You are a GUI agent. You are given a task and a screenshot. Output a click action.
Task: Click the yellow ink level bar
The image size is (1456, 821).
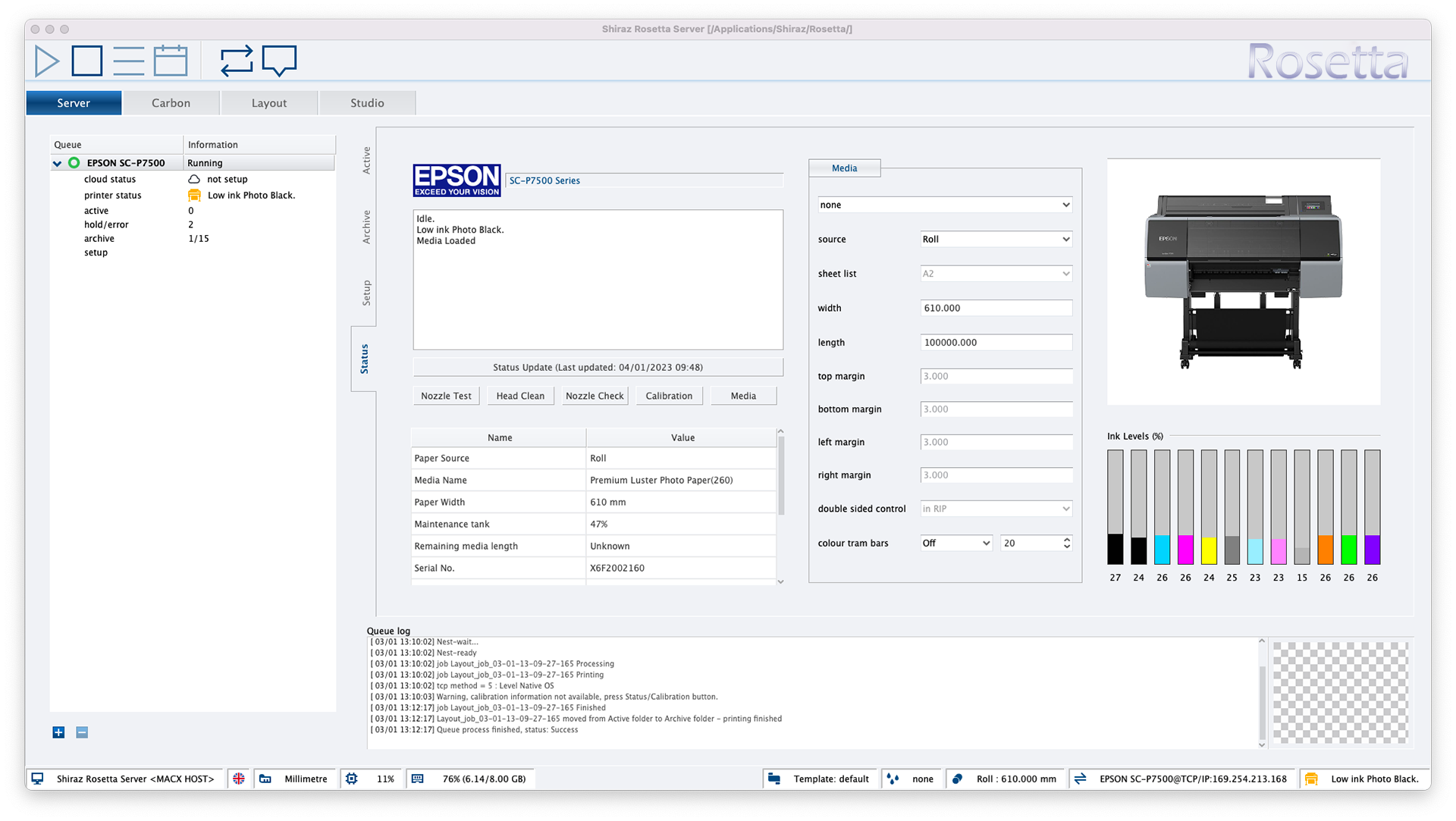[x=1209, y=507]
